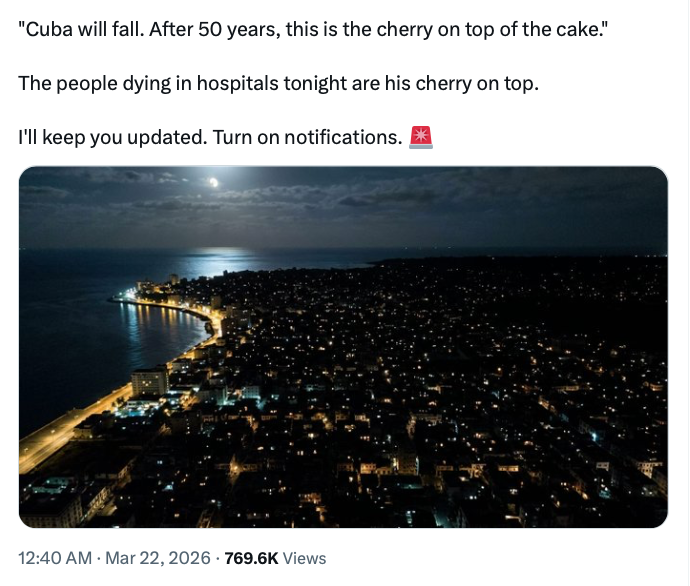The width and height of the screenshot is (690, 586).
Task: Open the night aerial city photo
Action: [x=343, y=346]
